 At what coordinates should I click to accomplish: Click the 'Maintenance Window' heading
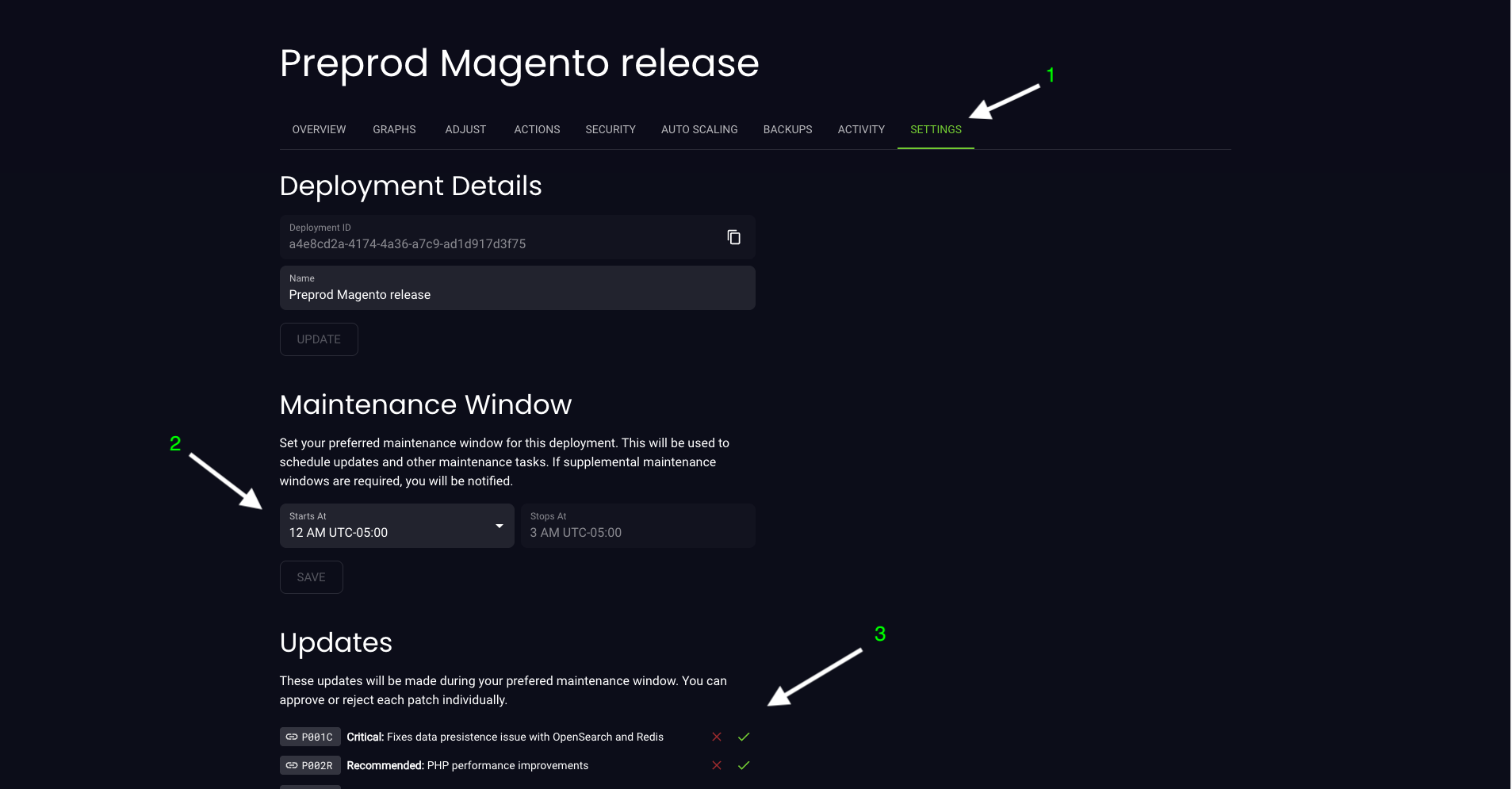426,404
